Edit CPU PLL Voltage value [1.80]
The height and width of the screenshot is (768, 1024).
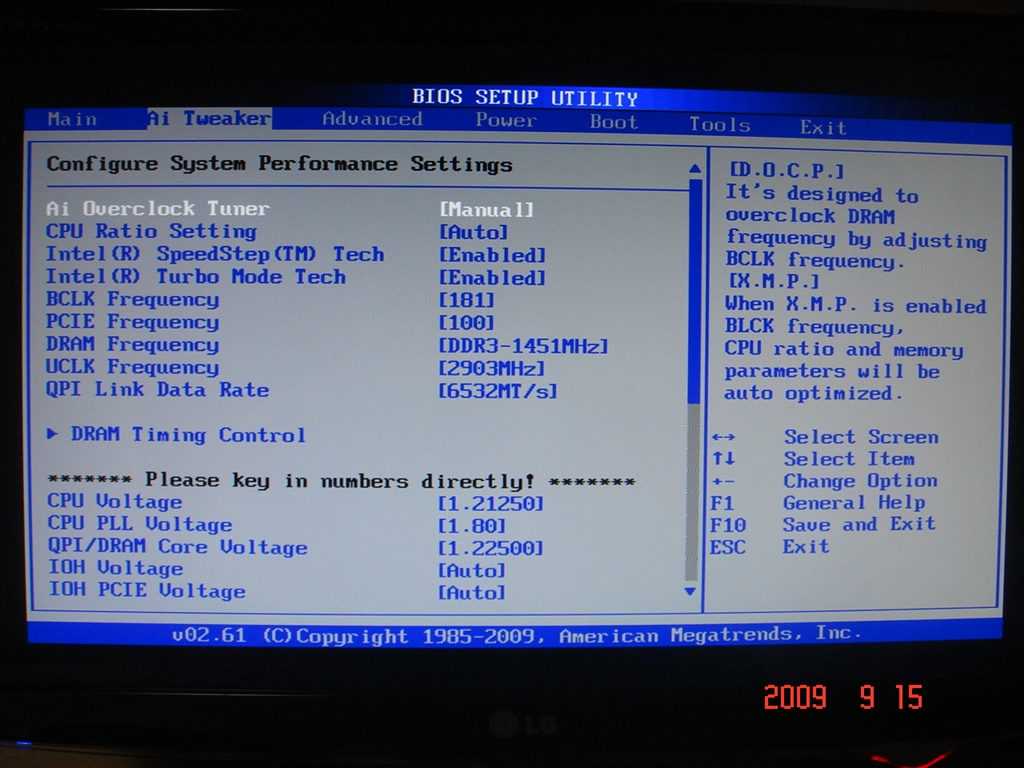[x=472, y=526]
